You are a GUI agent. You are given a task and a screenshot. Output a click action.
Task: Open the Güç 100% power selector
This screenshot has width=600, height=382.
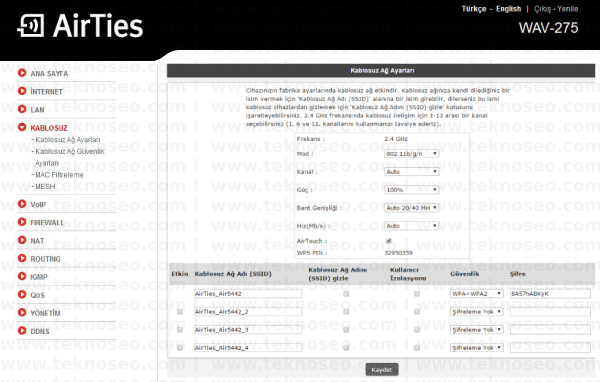[411, 189]
